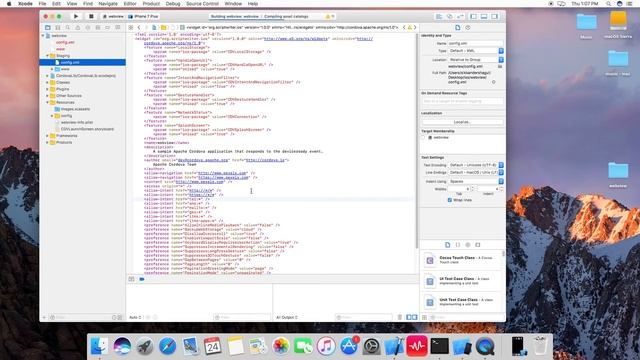Open Terminal from the Dock
This screenshot has width=640, height=360.
pos(439,346)
